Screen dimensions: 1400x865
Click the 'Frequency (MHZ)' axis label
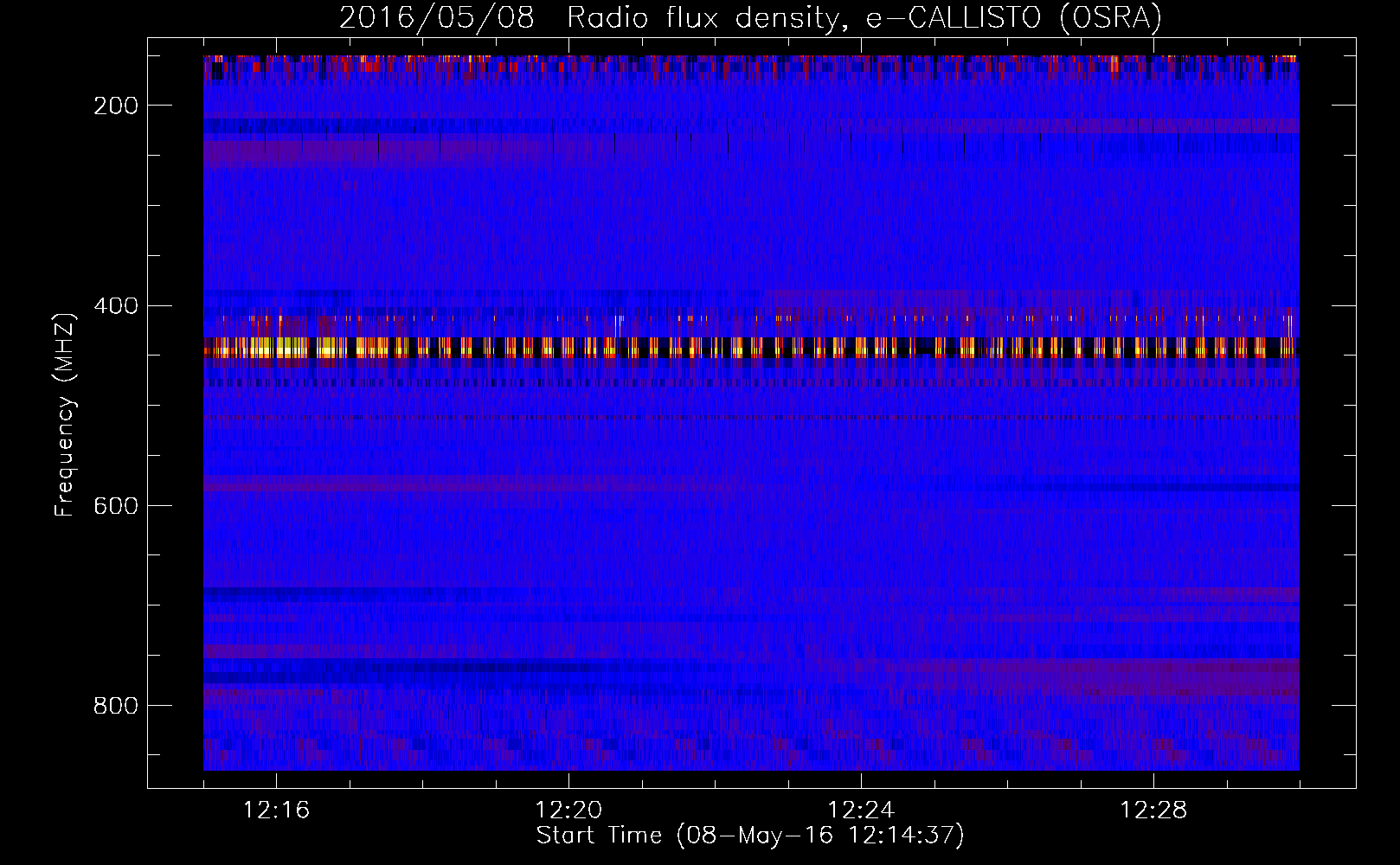coord(65,415)
